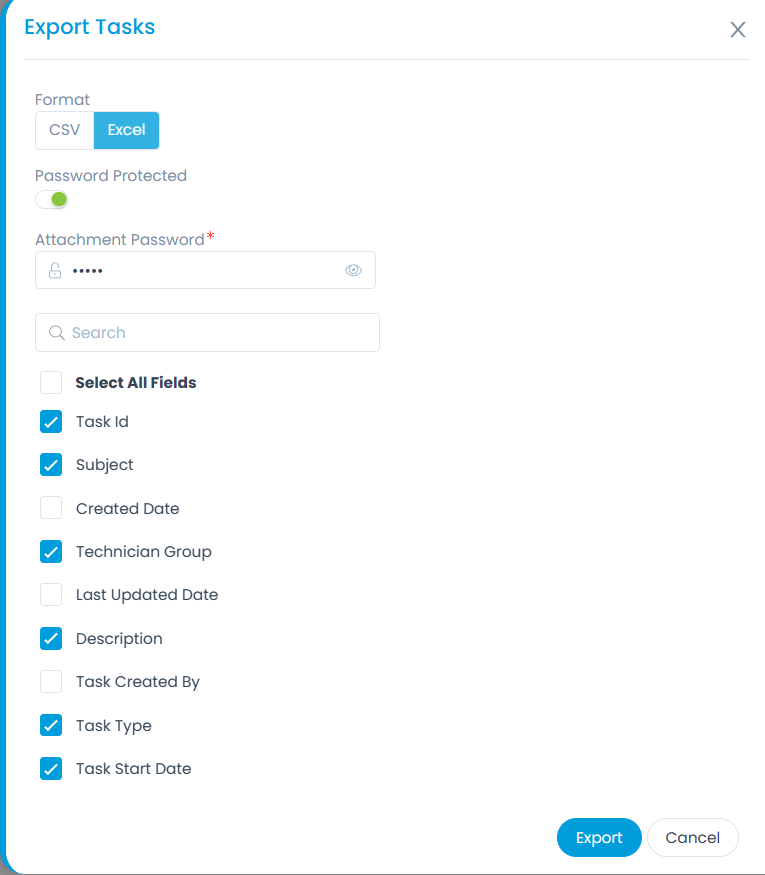Uncheck the Subject checkbox
The height and width of the screenshot is (875, 765).
51,465
